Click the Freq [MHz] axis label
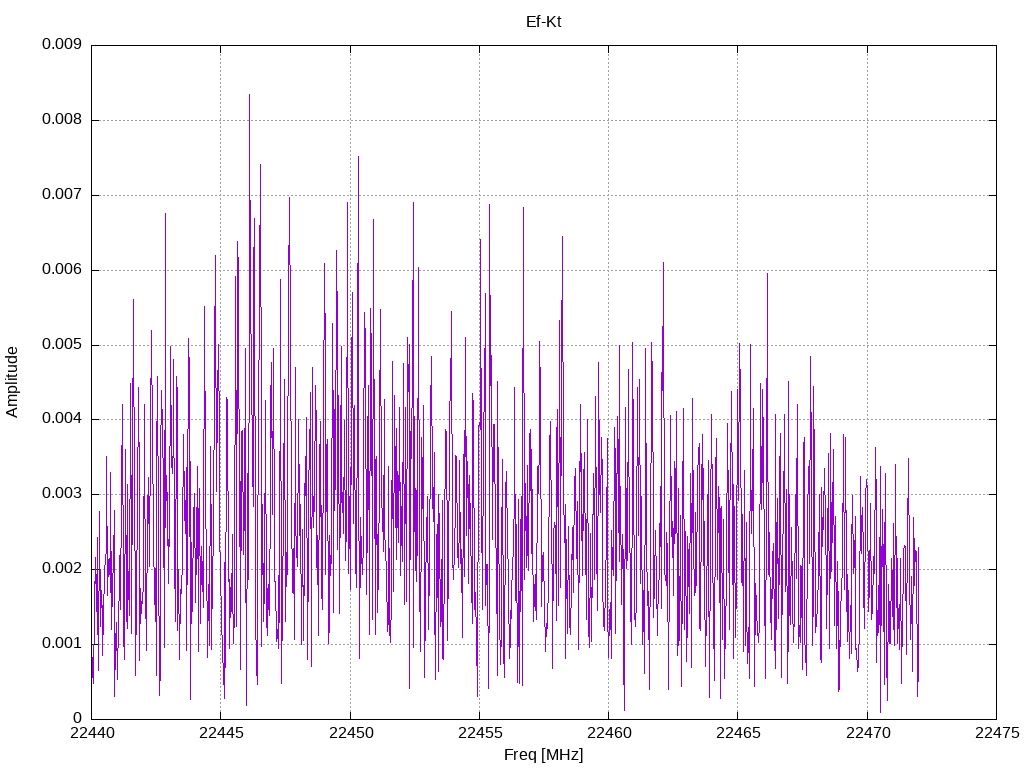 543,755
